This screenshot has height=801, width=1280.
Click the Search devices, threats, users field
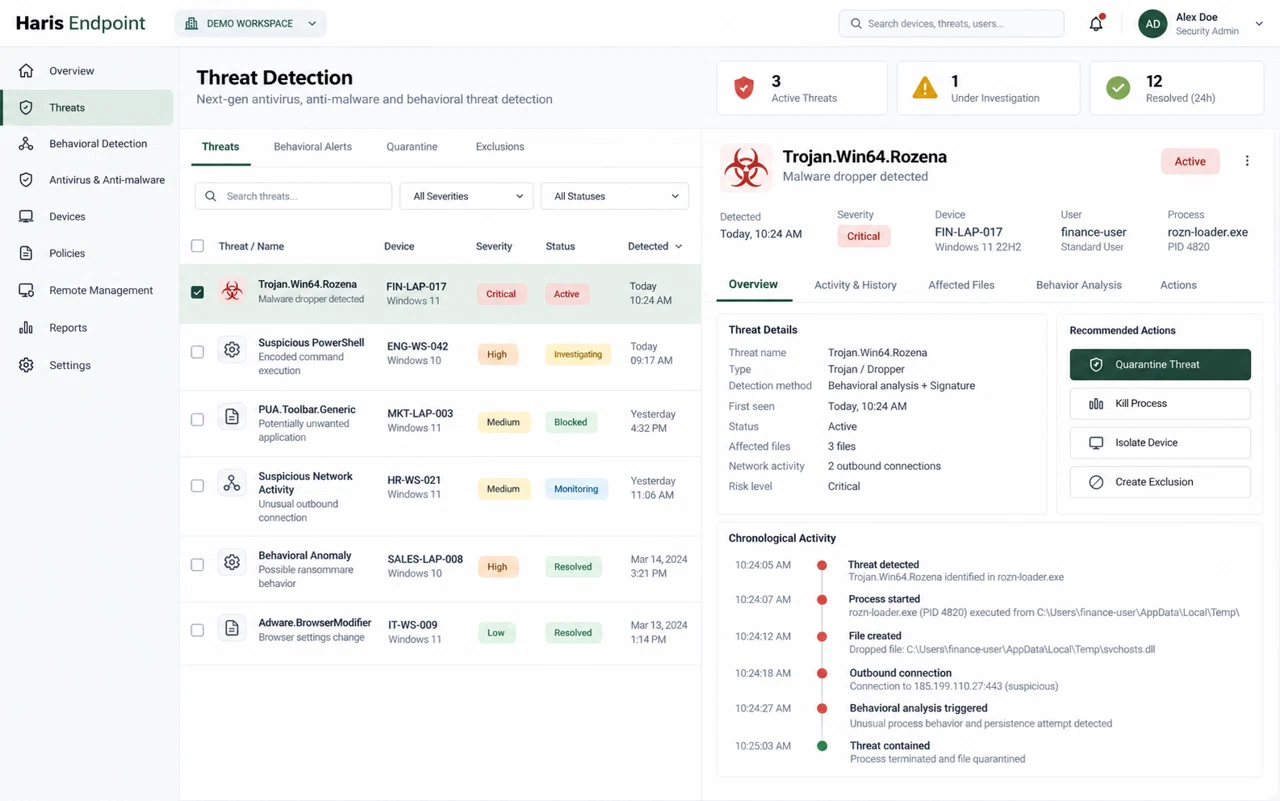pyautogui.click(x=951, y=23)
